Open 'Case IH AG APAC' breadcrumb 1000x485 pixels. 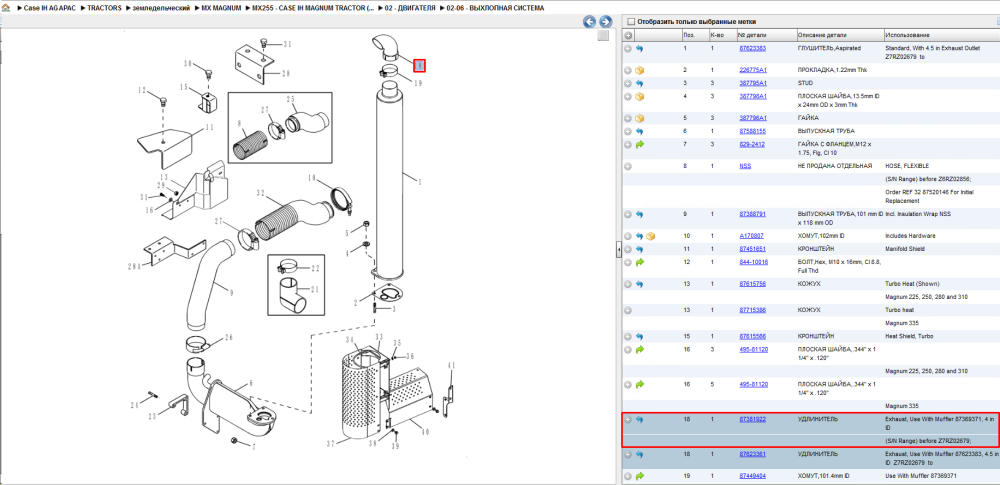(x=48, y=8)
